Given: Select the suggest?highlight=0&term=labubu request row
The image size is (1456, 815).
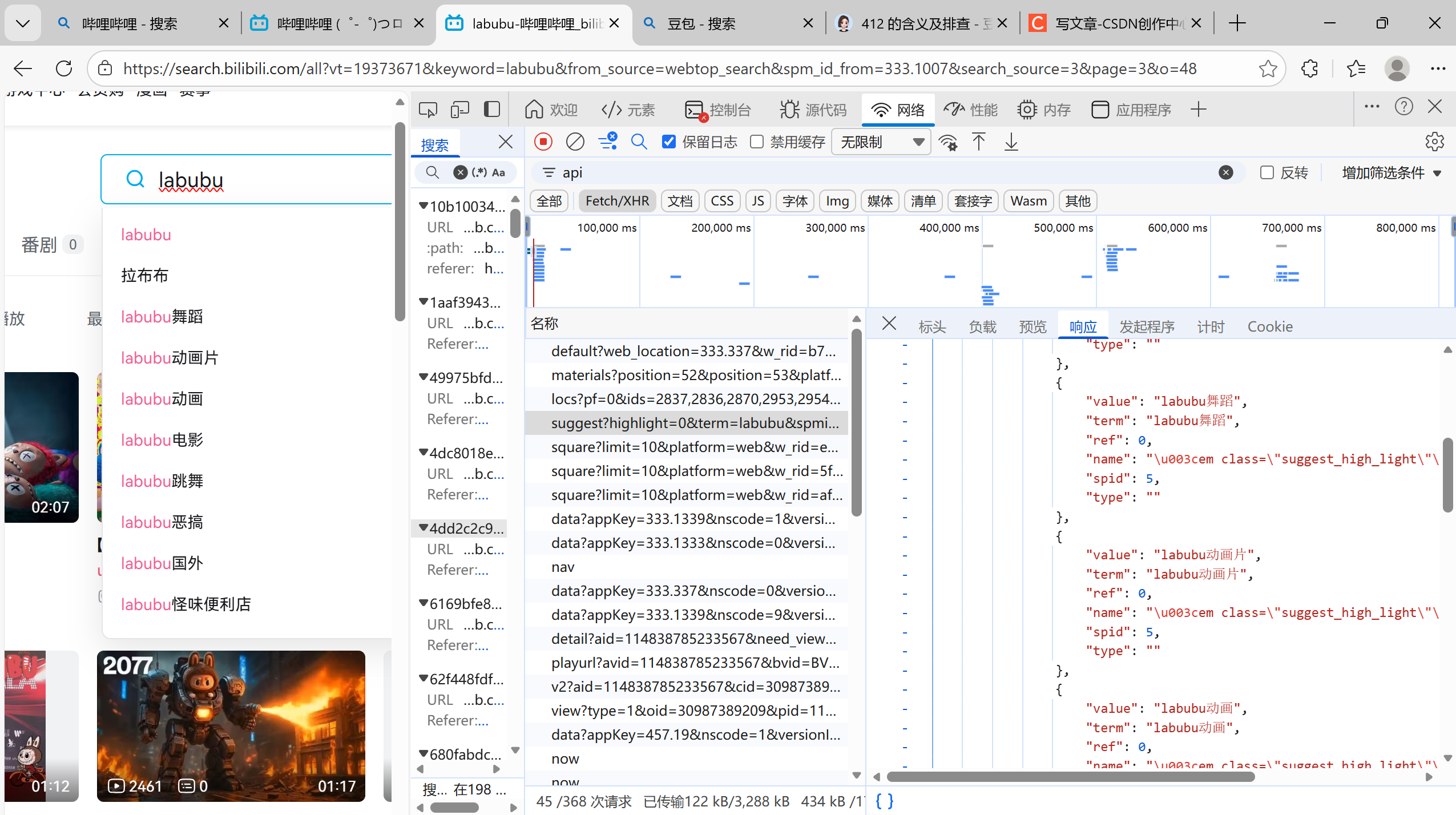Looking at the screenshot, I should (x=694, y=423).
